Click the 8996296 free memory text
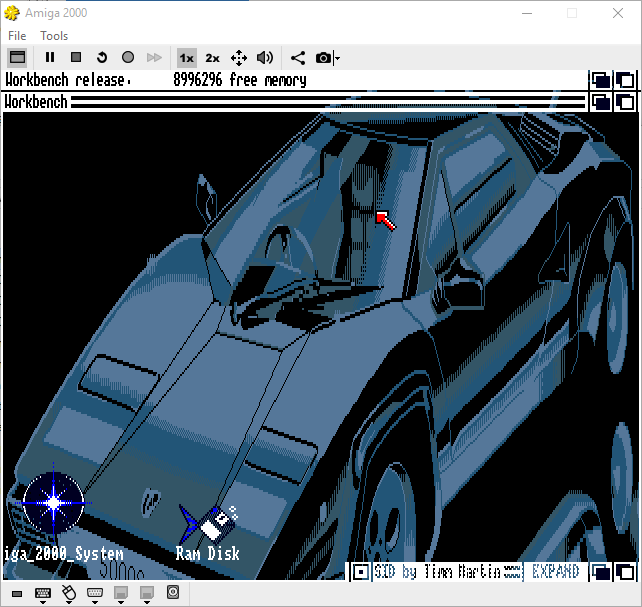This screenshot has width=642, height=607. 240,80
